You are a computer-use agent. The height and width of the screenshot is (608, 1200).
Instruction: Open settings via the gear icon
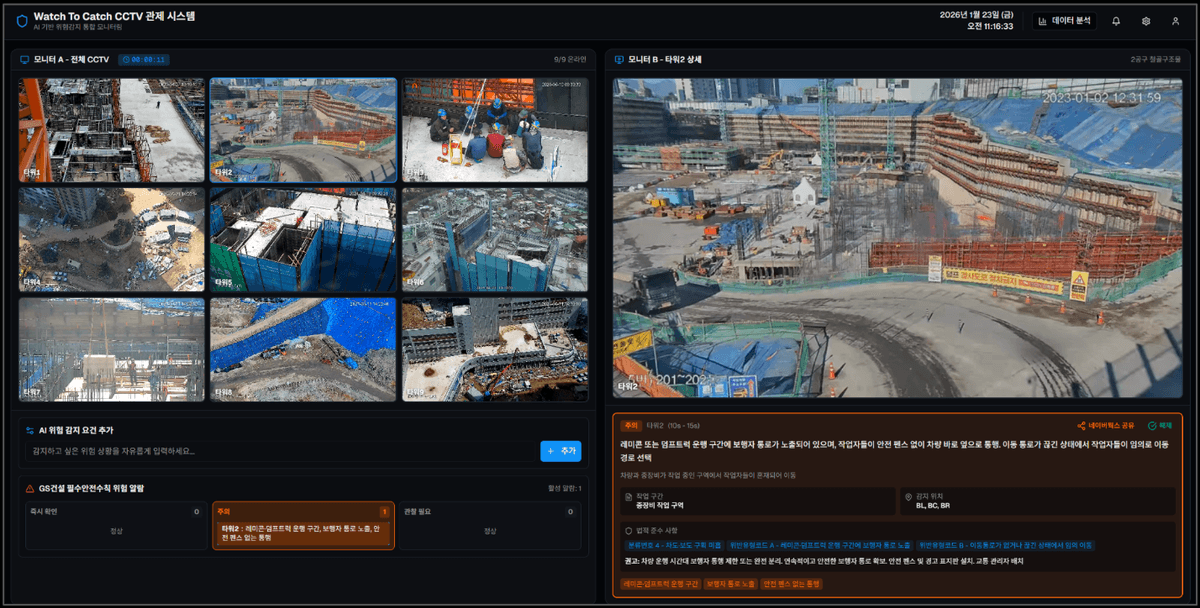tap(1146, 21)
